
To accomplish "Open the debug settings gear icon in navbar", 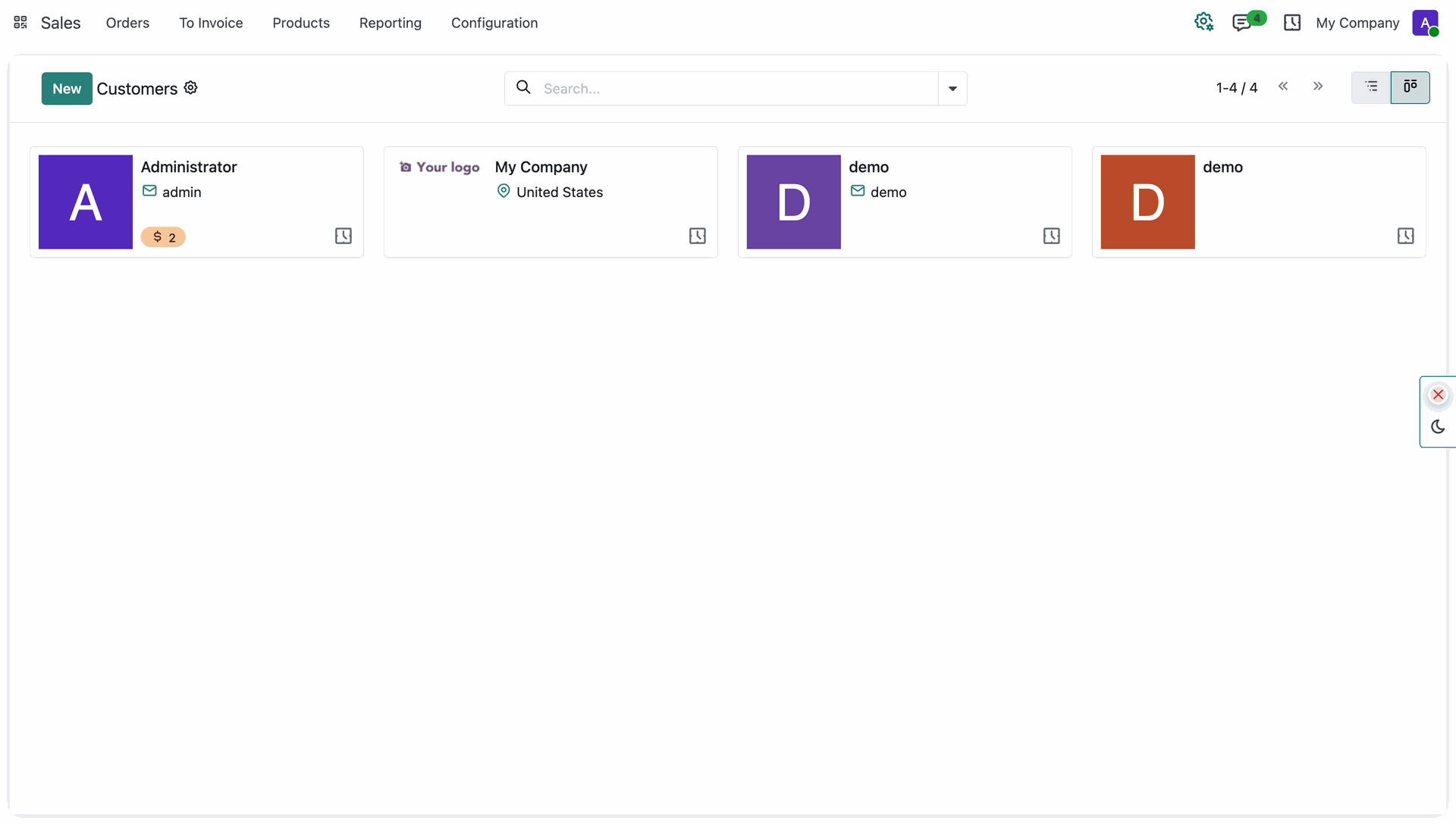I will click(x=1203, y=23).
